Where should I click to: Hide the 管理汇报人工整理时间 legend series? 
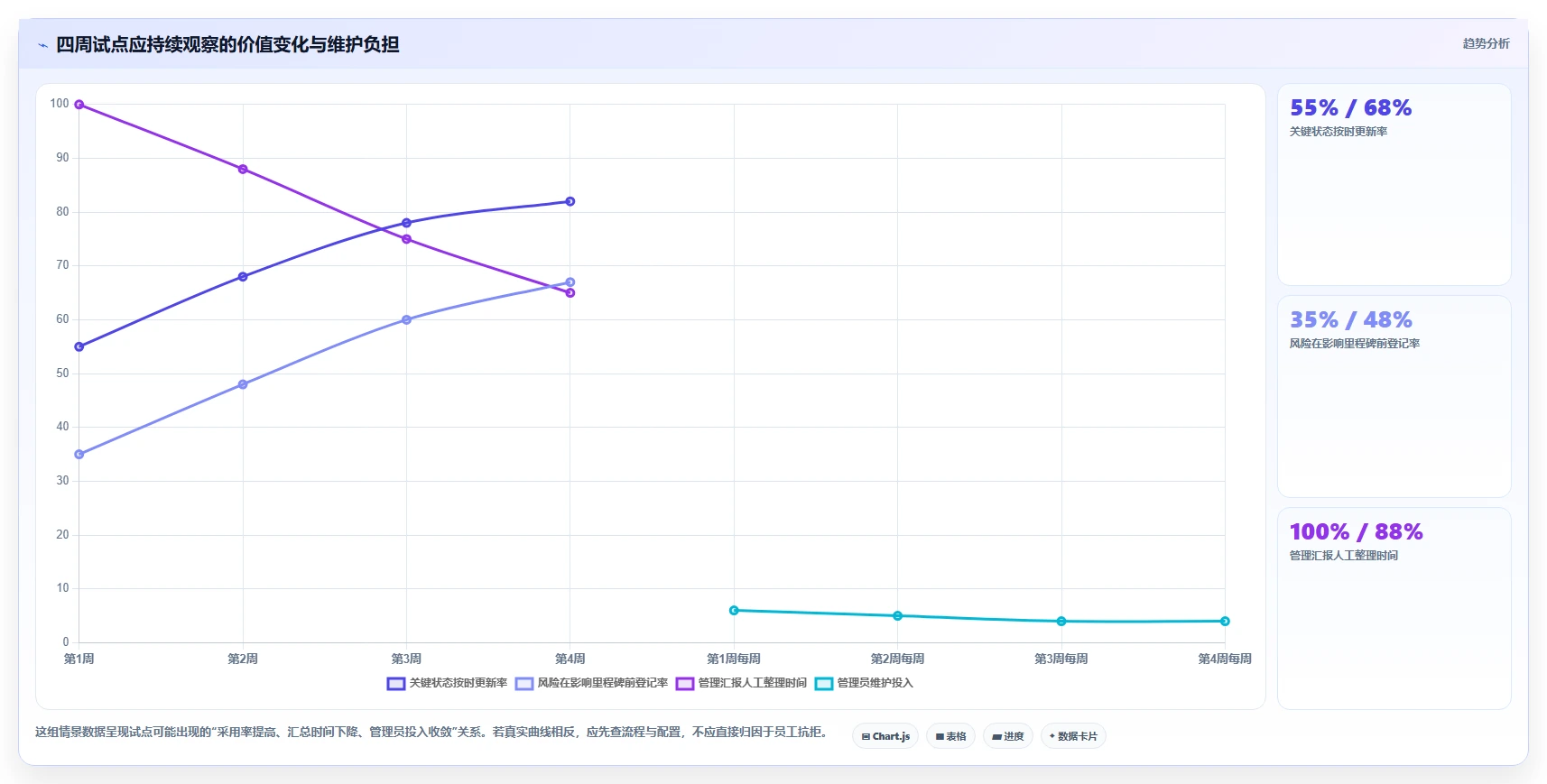[x=742, y=683]
